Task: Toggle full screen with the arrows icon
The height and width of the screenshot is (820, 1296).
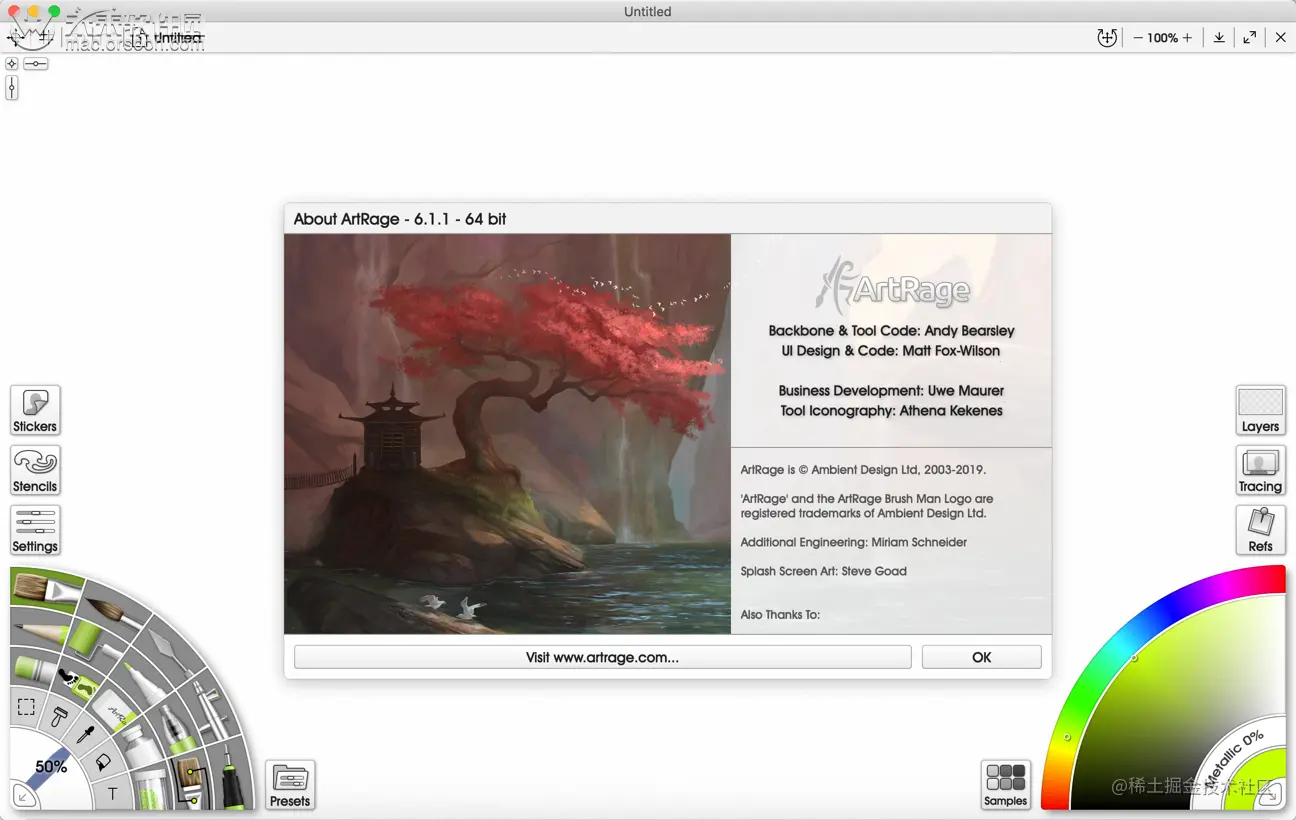Action: (1250, 38)
